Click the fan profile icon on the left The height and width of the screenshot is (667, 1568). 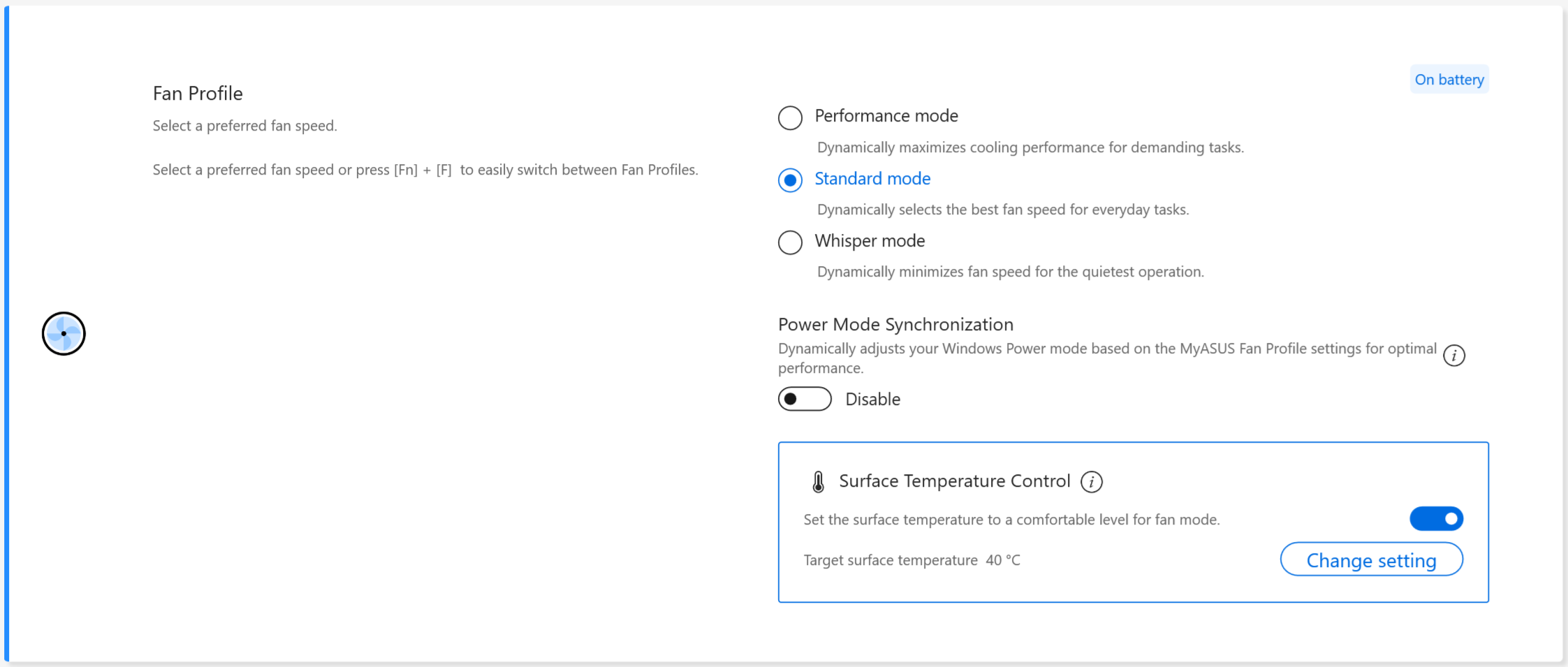pos(64,334)
